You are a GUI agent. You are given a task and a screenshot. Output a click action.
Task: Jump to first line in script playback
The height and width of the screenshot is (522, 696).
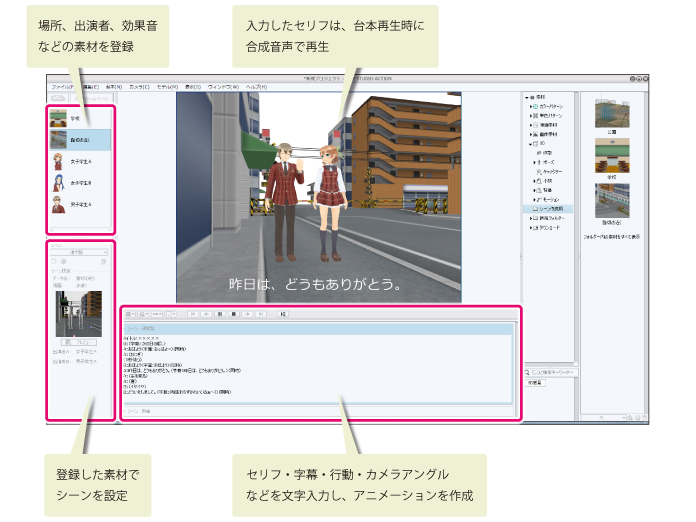(x=191, y=313)
